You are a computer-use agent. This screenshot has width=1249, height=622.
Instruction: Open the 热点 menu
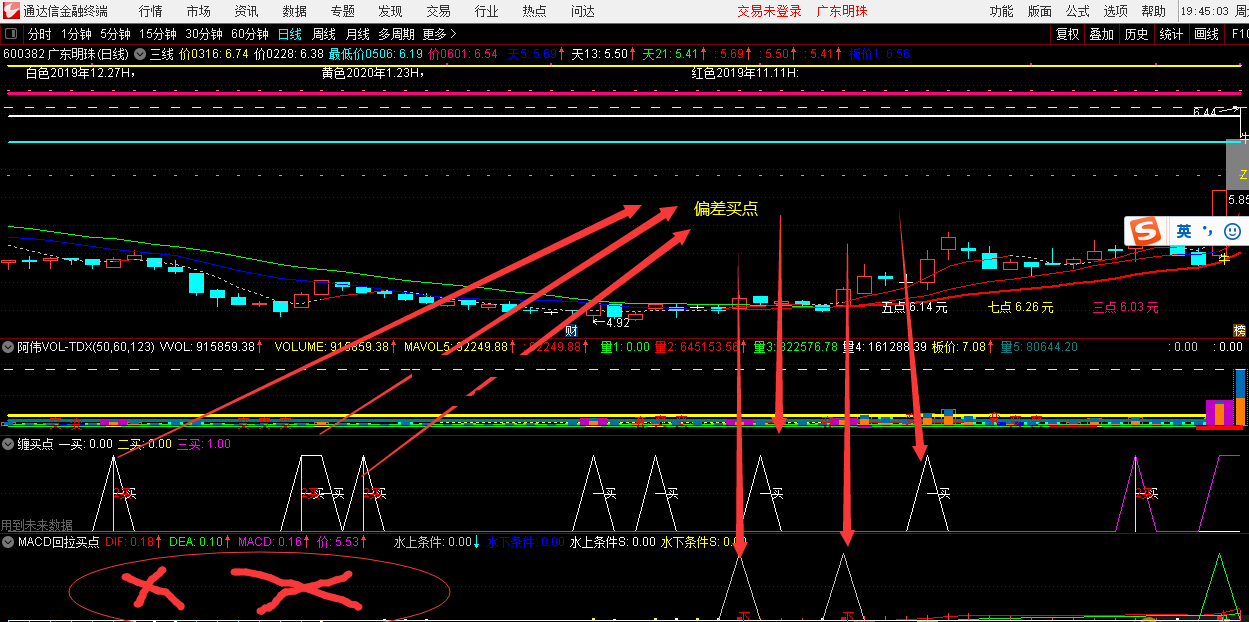pyautogui.click(x=534, y=11)
